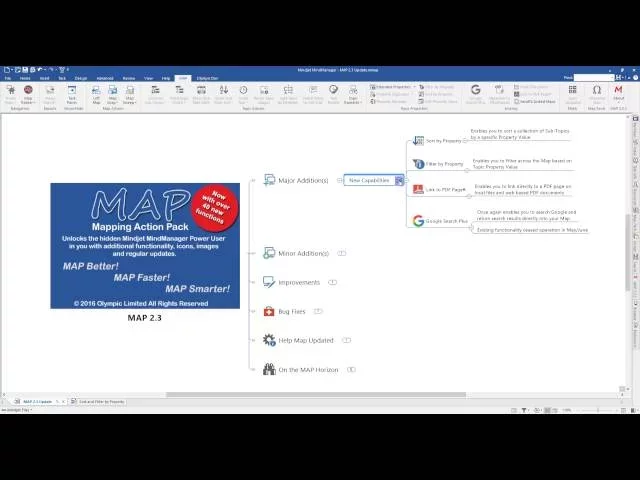
Task: Click the Hyperlink to MindManager ribbon icon
Action: 499,90
